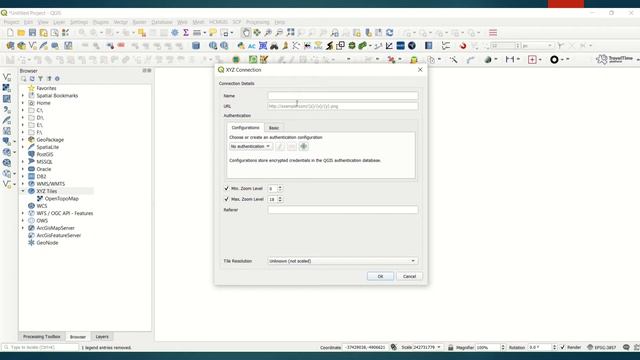Collapse the XYZ Tiles tree node

[x=23, y=191]
